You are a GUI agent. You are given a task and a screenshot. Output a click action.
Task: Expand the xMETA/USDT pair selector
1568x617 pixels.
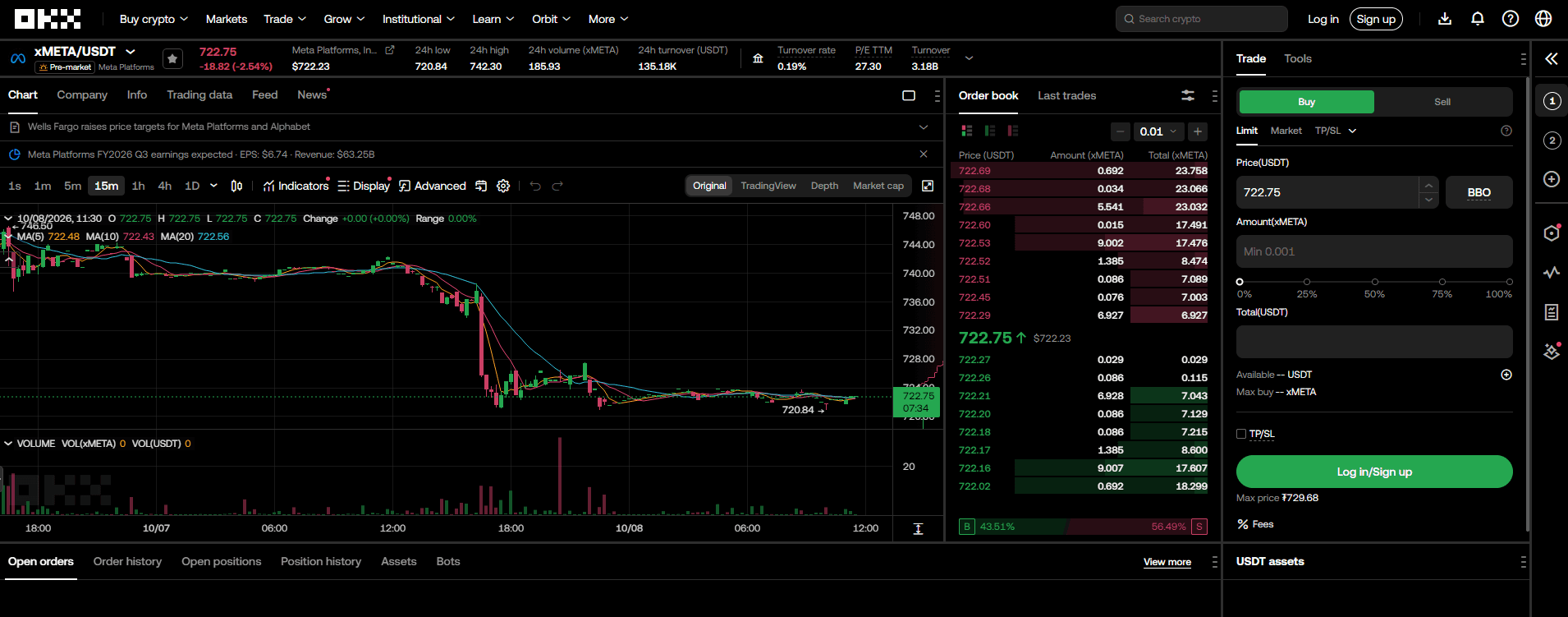[x=131, y=51]
